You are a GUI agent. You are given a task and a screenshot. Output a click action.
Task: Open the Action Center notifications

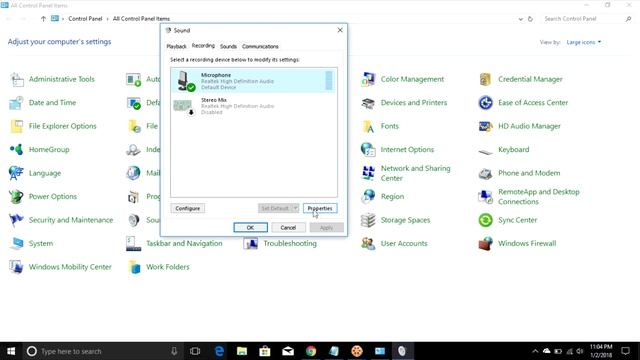coord(626,351)
